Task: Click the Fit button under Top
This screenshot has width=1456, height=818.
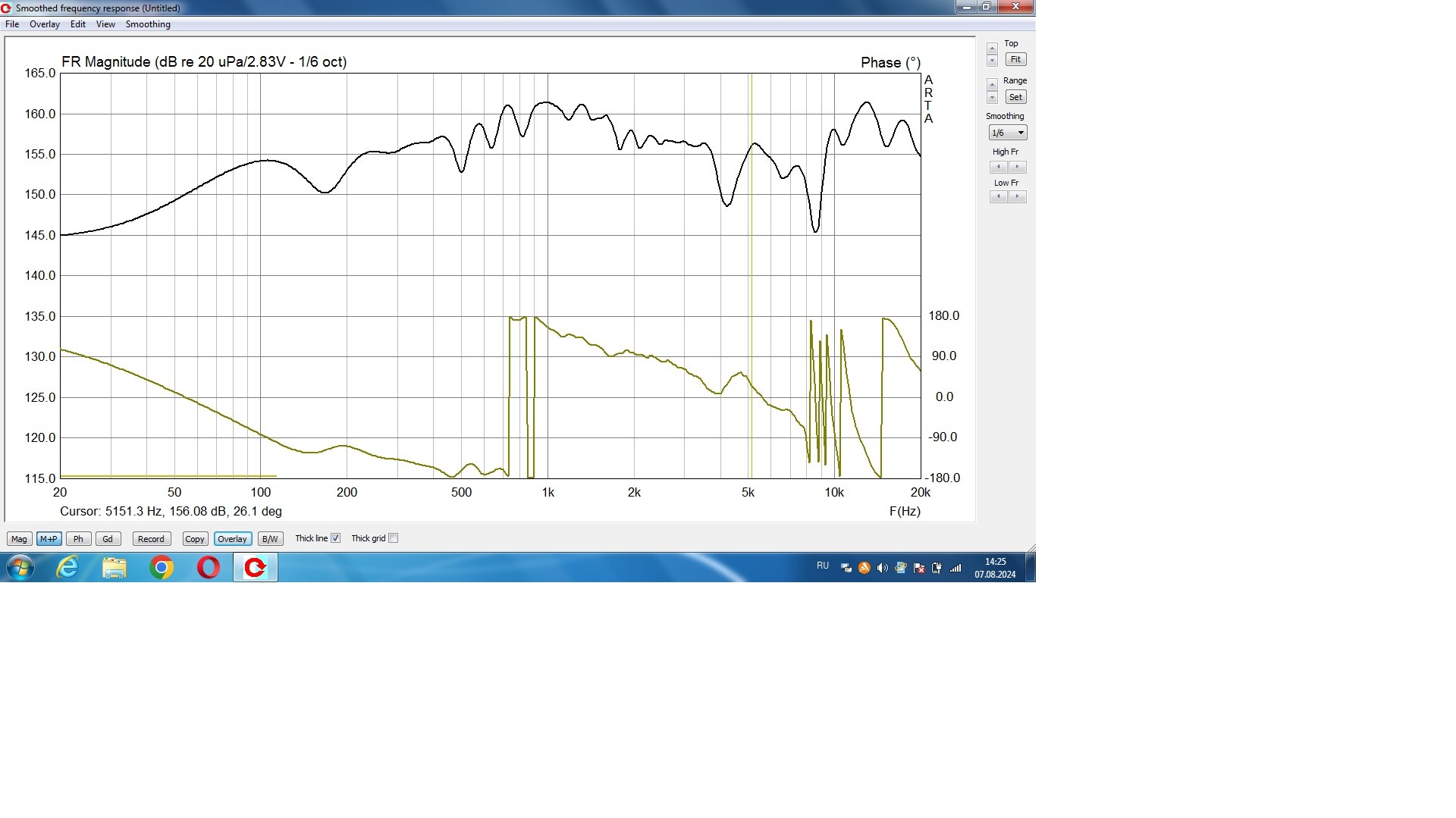Action: tap(1015, 59)
